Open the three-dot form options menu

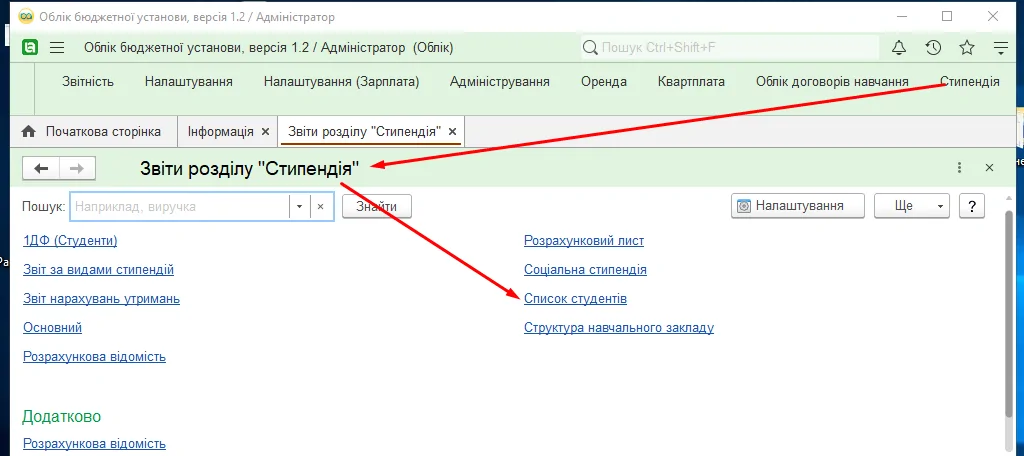[959, 168]
